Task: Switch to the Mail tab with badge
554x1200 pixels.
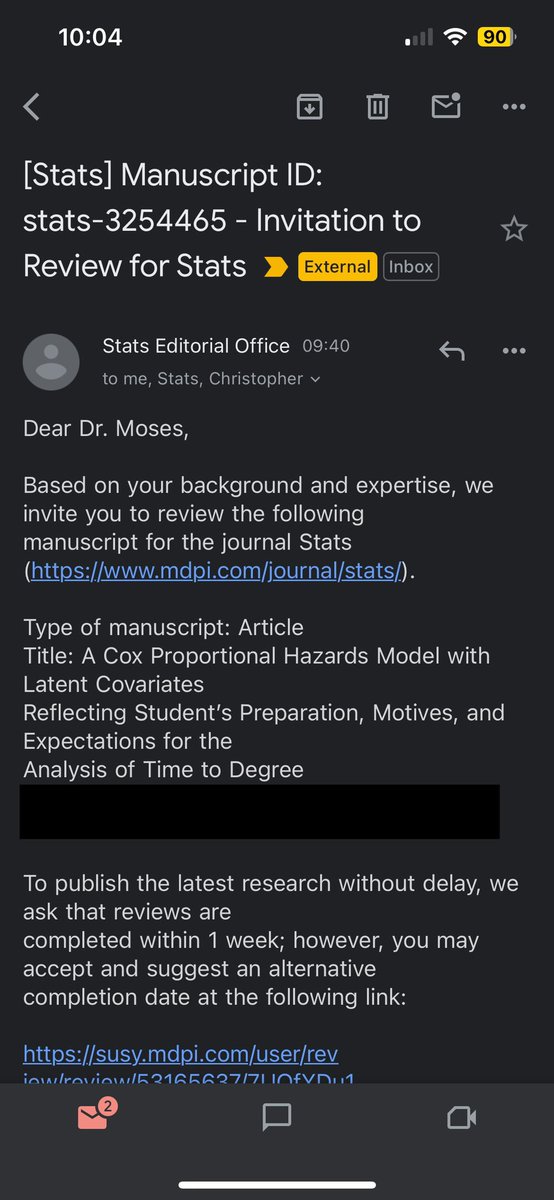Action: pyautogui.click(x=94, y=1115)
